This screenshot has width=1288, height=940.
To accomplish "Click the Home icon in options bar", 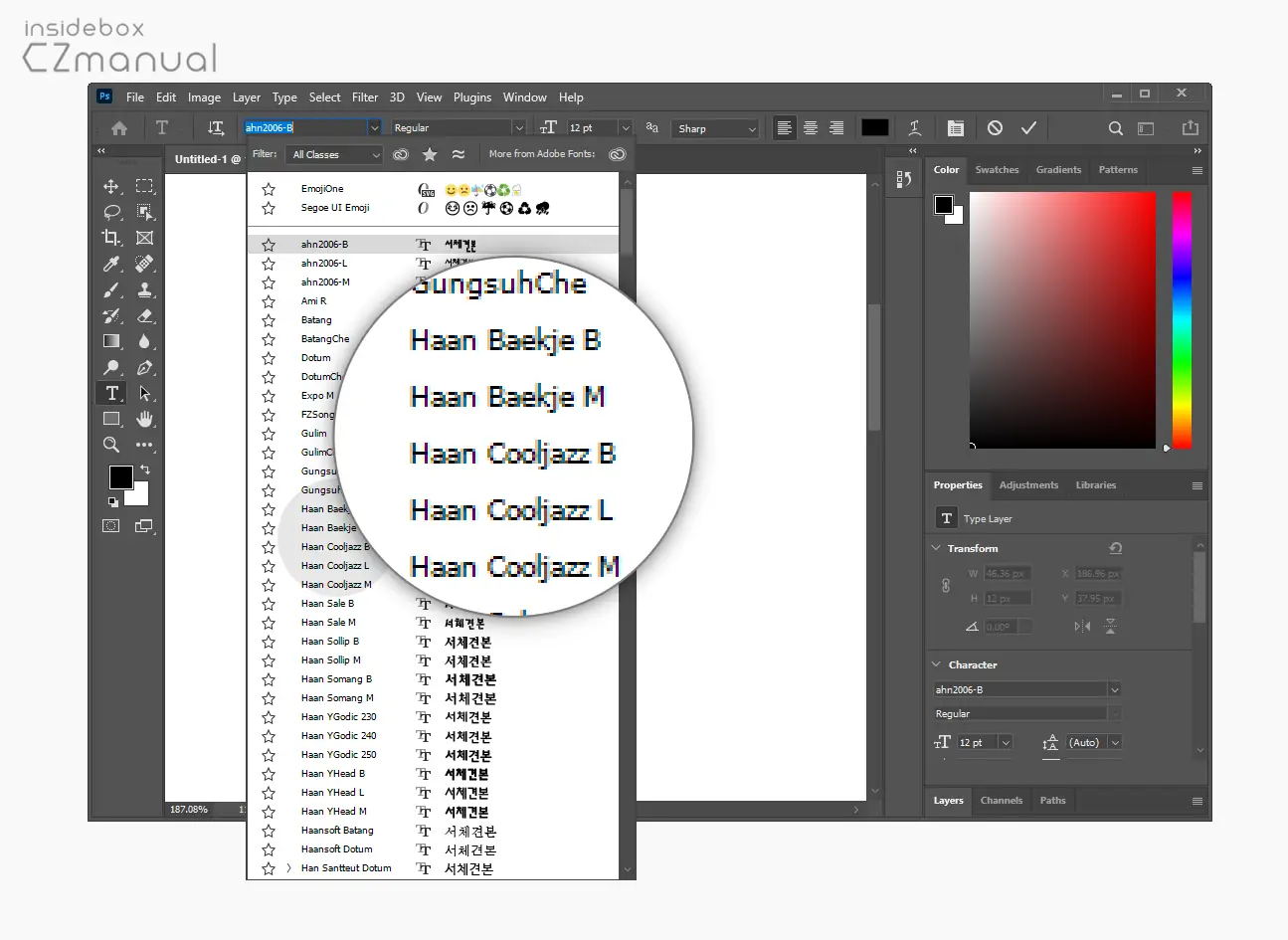I will 119,128.
